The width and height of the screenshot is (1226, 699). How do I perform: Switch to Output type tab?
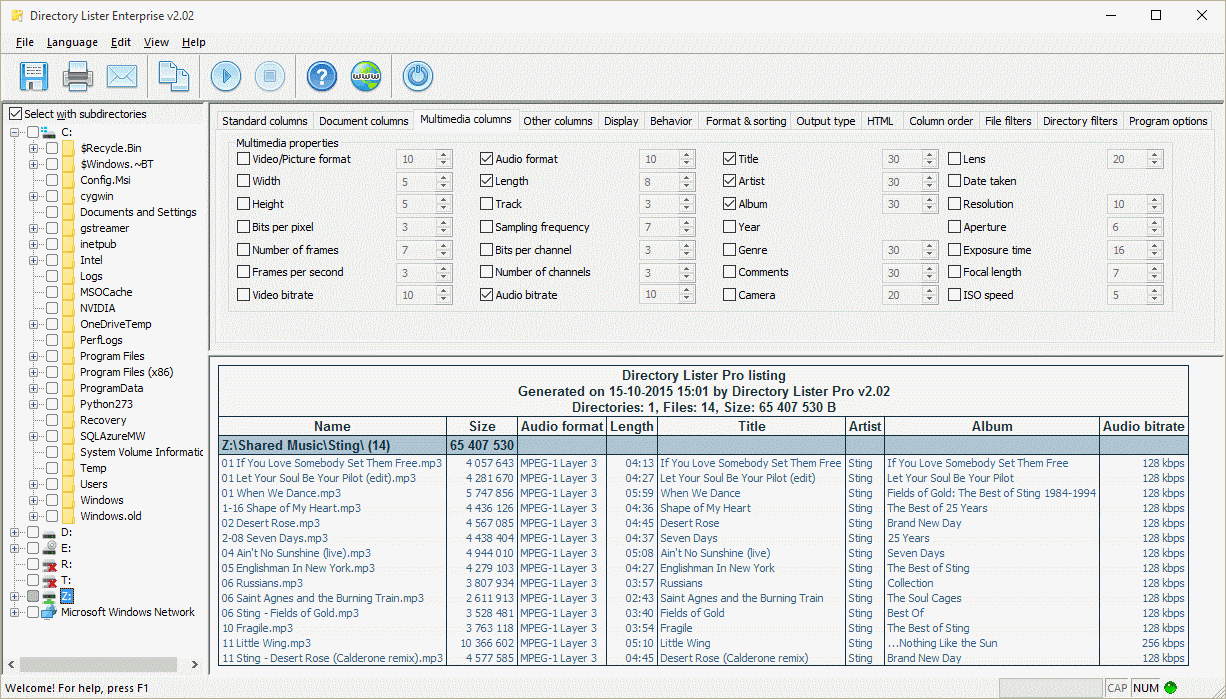pos(826,121)
